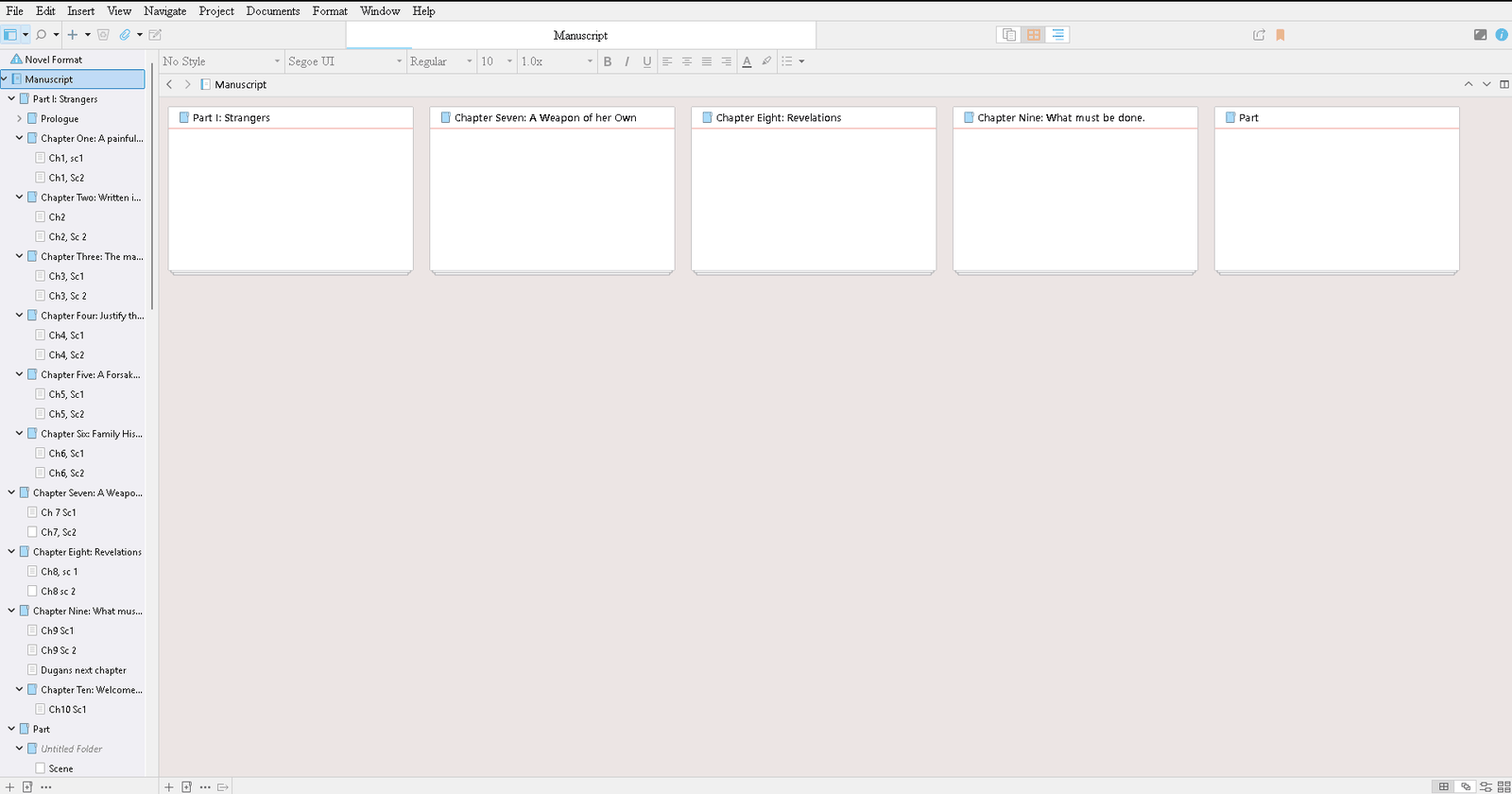Collapse Part I: Strangers in binder

pyautogui.click(x=11, y=98)
